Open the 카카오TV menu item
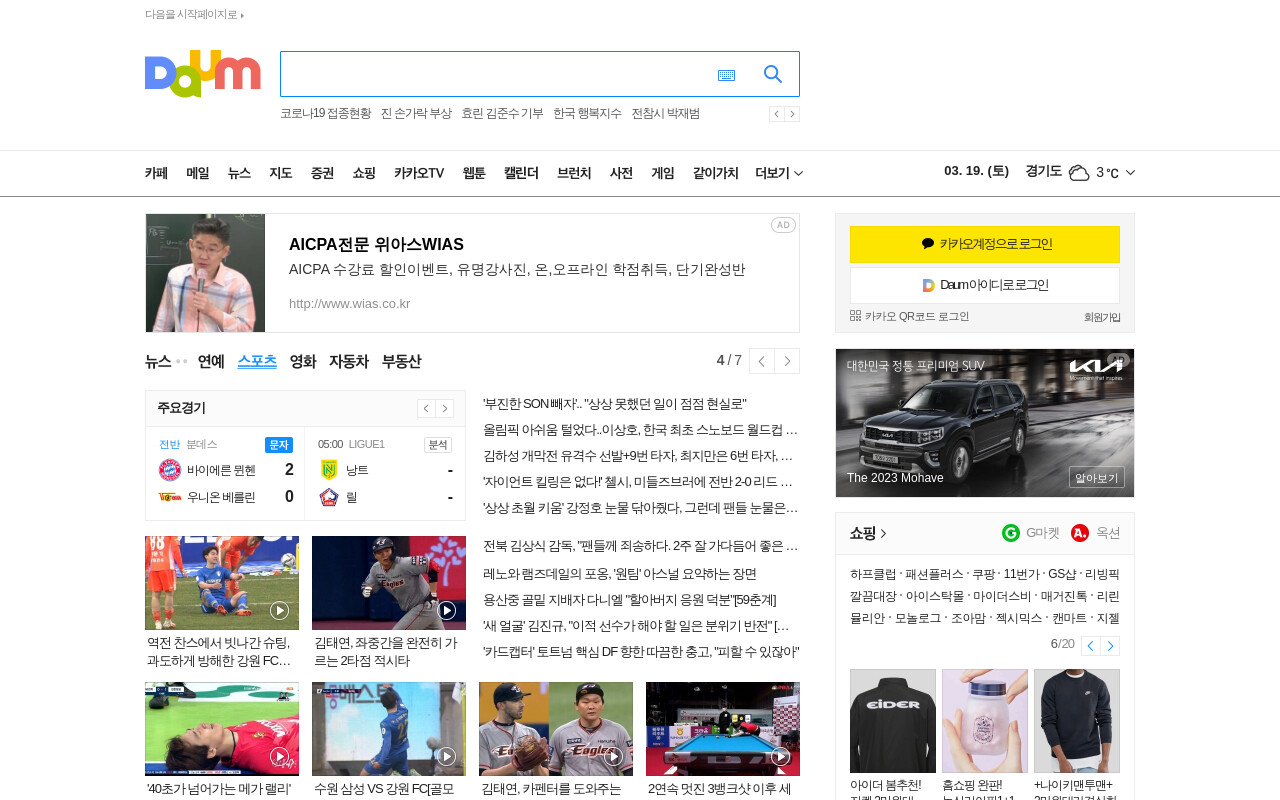 419,173
